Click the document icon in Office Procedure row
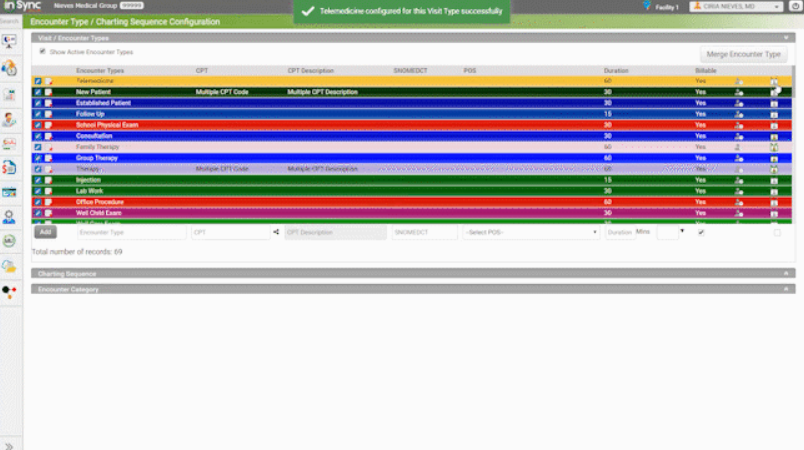The image size is (804, 450). pos(49,202)
